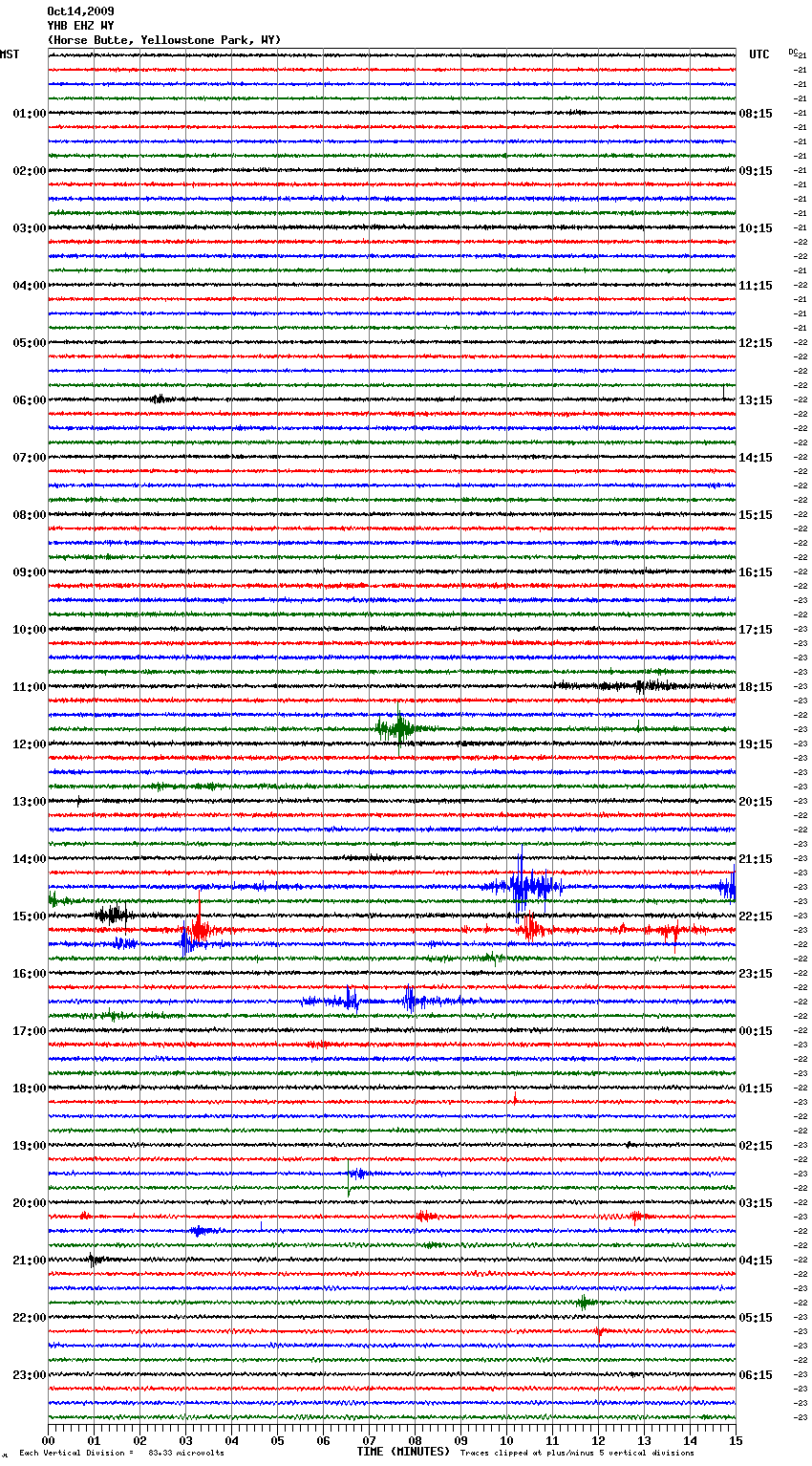Select the '13:00' MST time label
Screen dimensions: 812x1466
pyautogui.click(x=30, y=802)
